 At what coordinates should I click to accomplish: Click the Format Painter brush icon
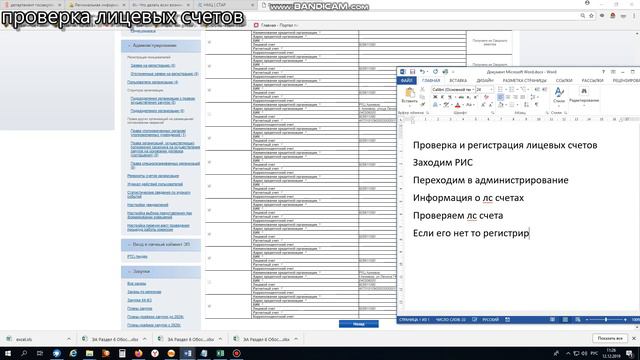click(x=423, y=104)
